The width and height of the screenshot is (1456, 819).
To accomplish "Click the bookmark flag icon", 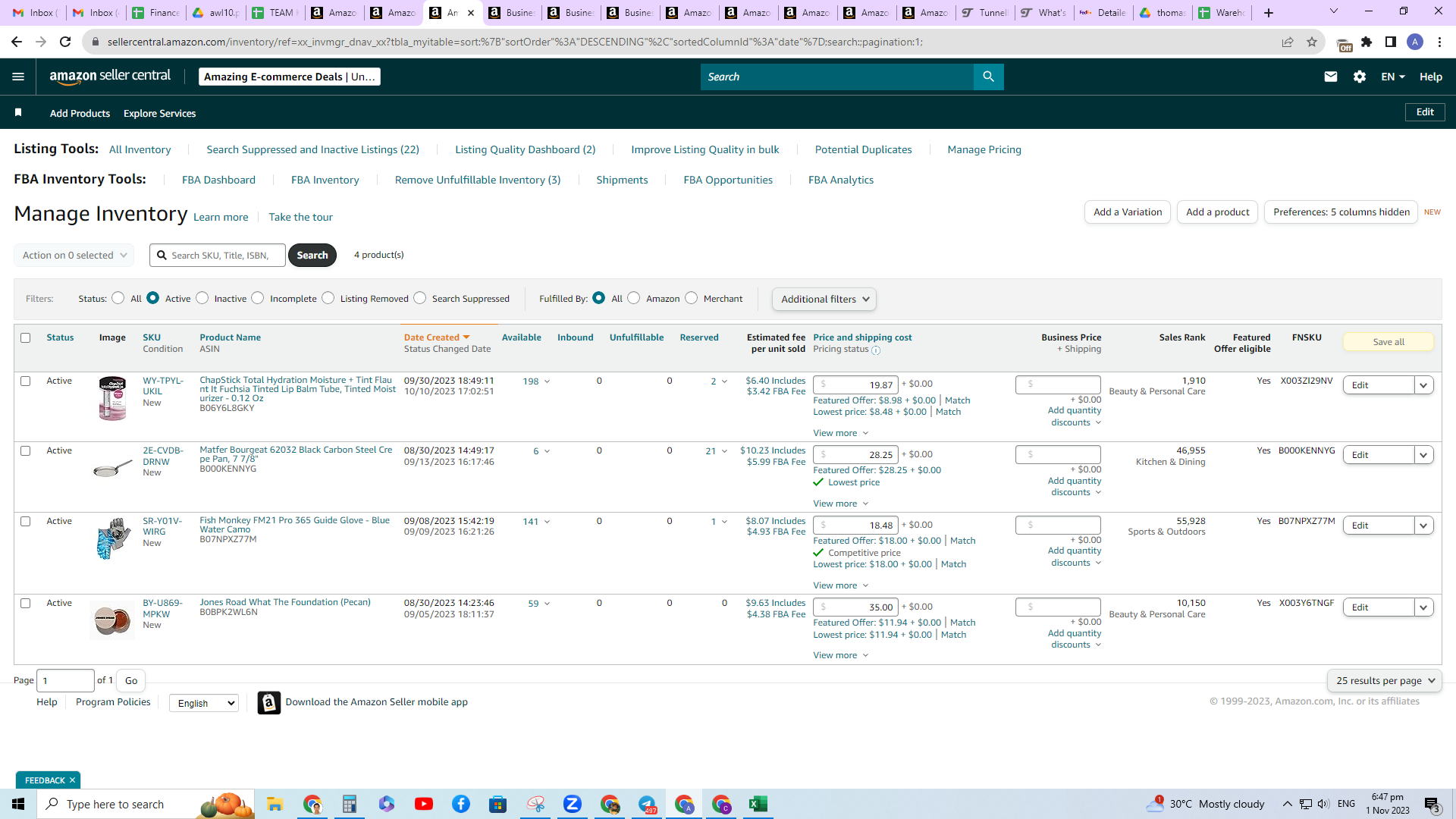I will 18,113.
